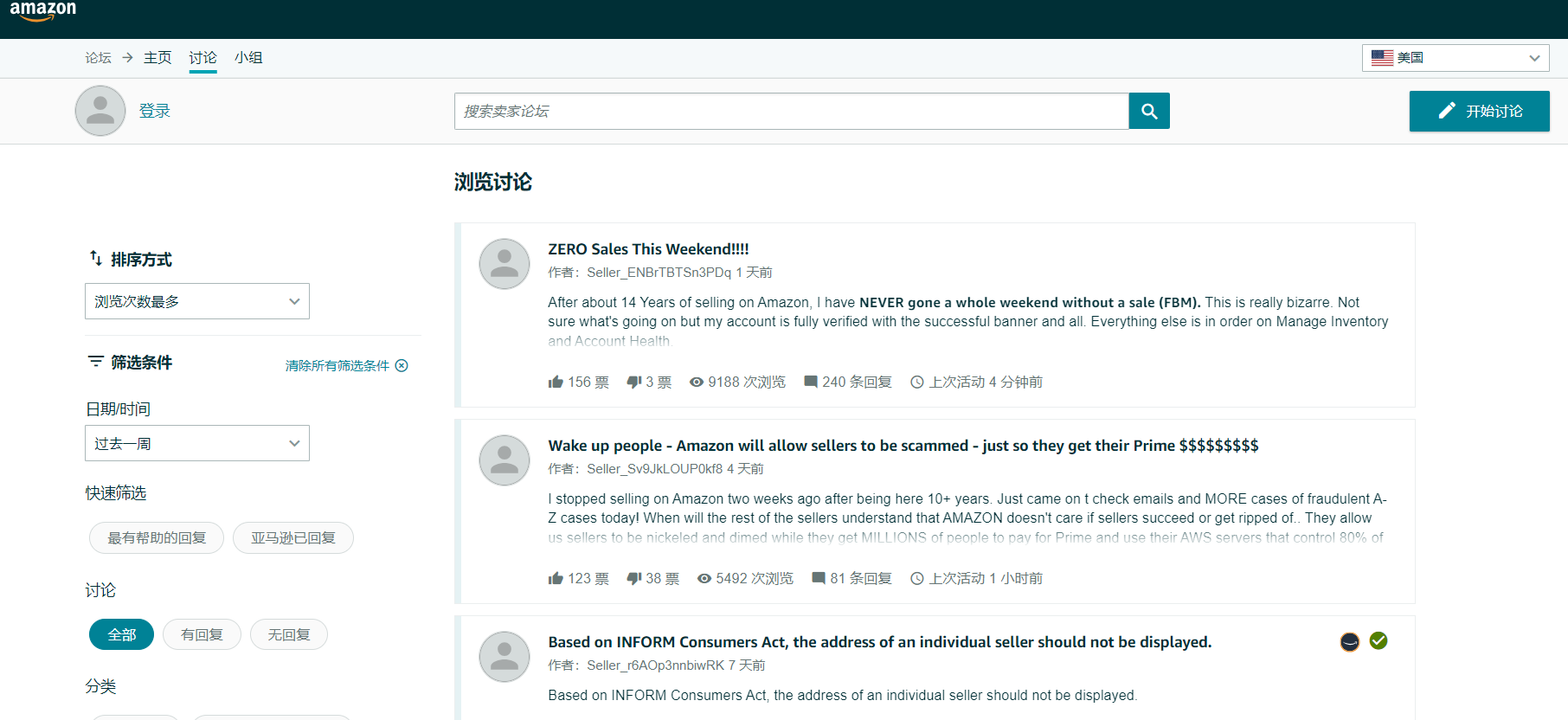
Task: Click 上次活动 4 分钟前 text
Action: [x=986, y=382]
